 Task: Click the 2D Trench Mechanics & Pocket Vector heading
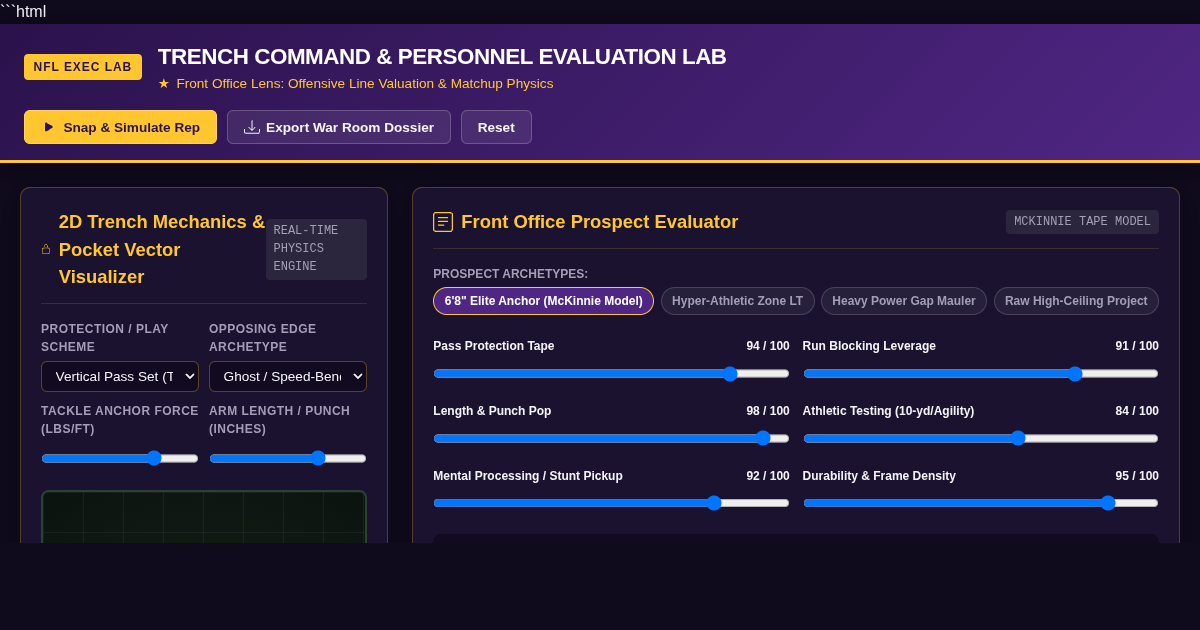[x=162, y=249]
